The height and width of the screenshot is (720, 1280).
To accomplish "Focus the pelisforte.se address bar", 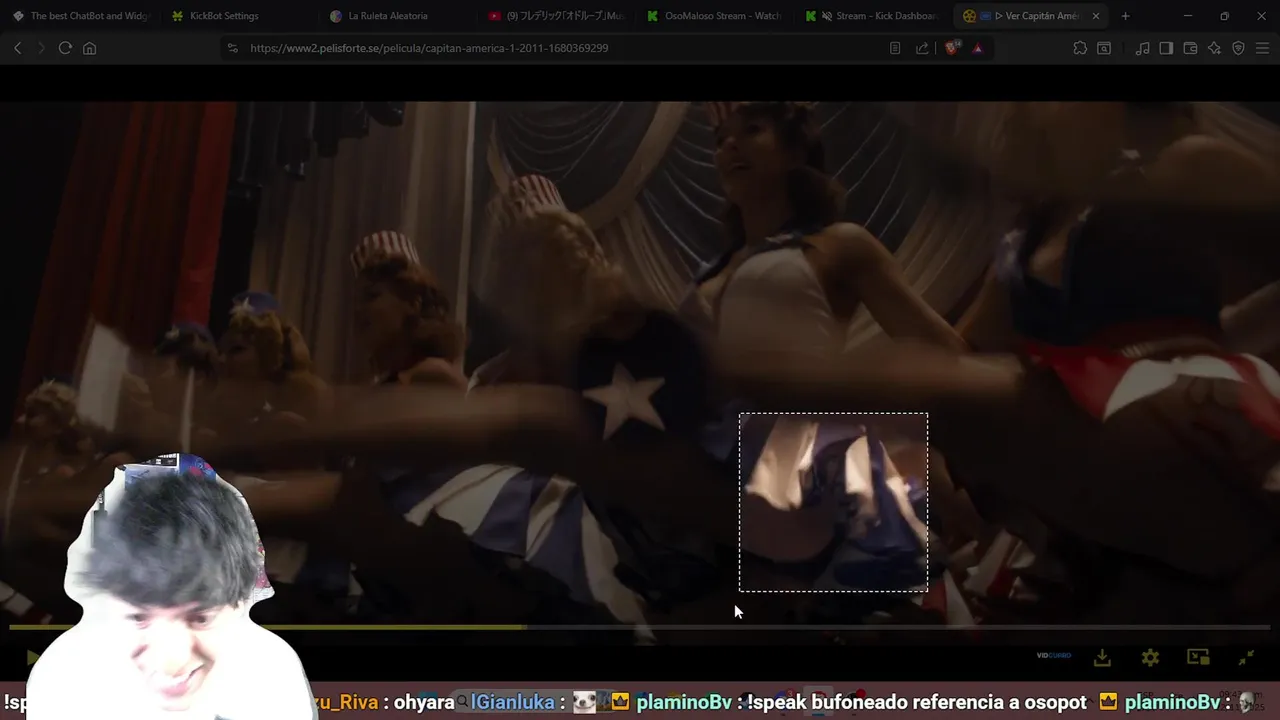I will (x=560, y=48).
